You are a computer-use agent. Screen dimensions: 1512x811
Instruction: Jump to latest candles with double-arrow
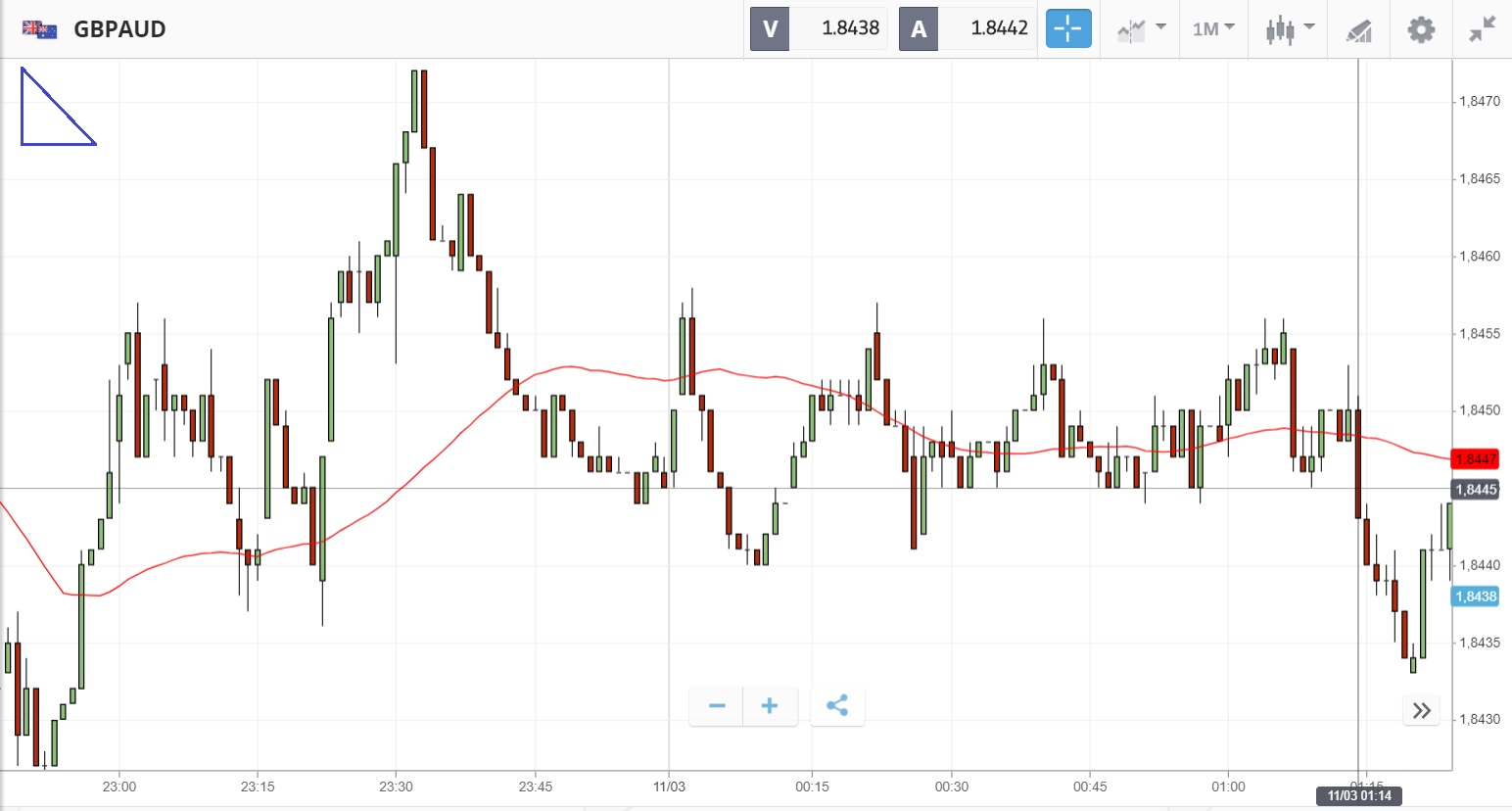[x=1422, y=710]
